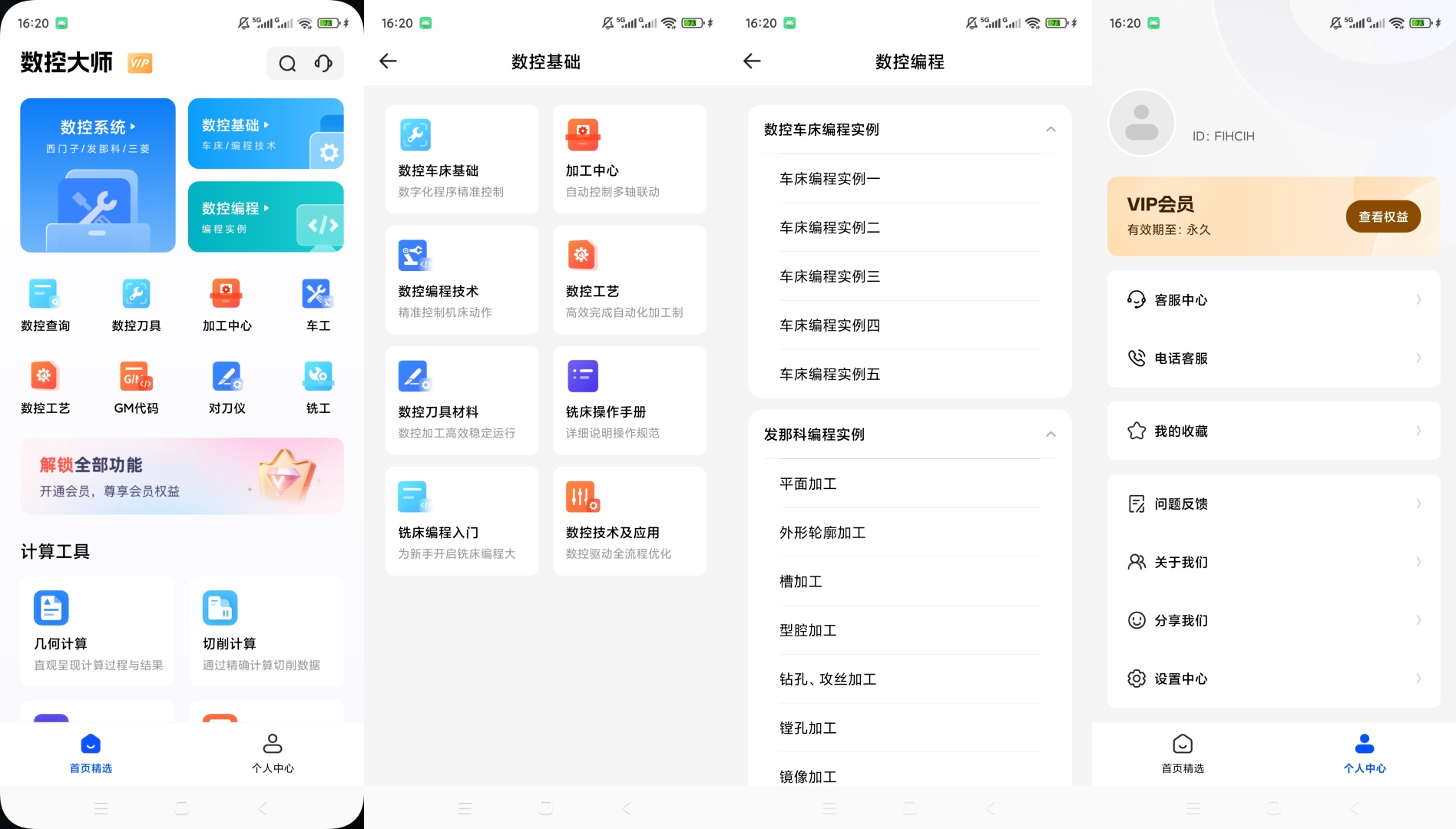Open 加工中心 icon in home grid
The height and width of the screenshot is (829, 1456).
(x=227, y=306)
